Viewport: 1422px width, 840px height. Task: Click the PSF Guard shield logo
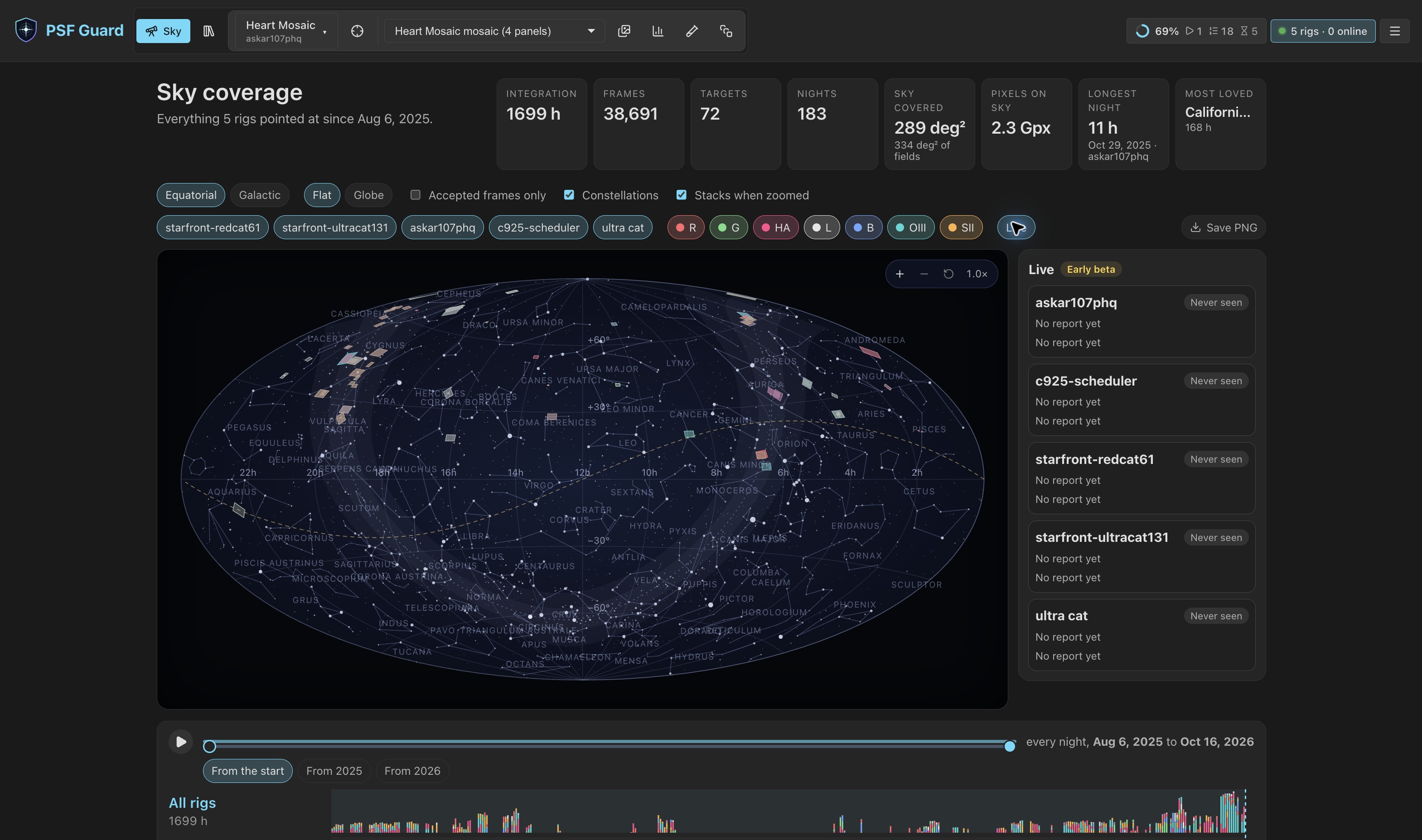[26, 30]
